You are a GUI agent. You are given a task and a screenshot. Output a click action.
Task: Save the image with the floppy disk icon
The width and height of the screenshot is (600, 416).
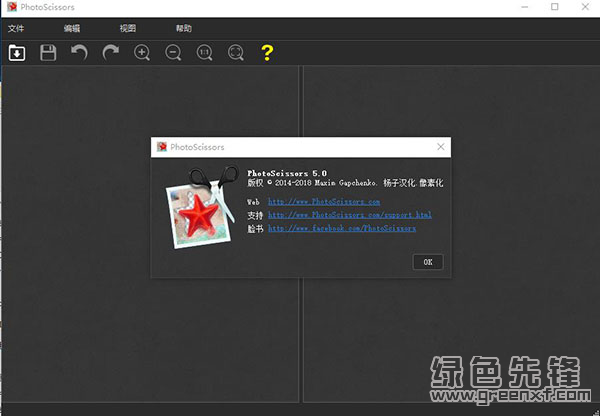click(48, 53)
